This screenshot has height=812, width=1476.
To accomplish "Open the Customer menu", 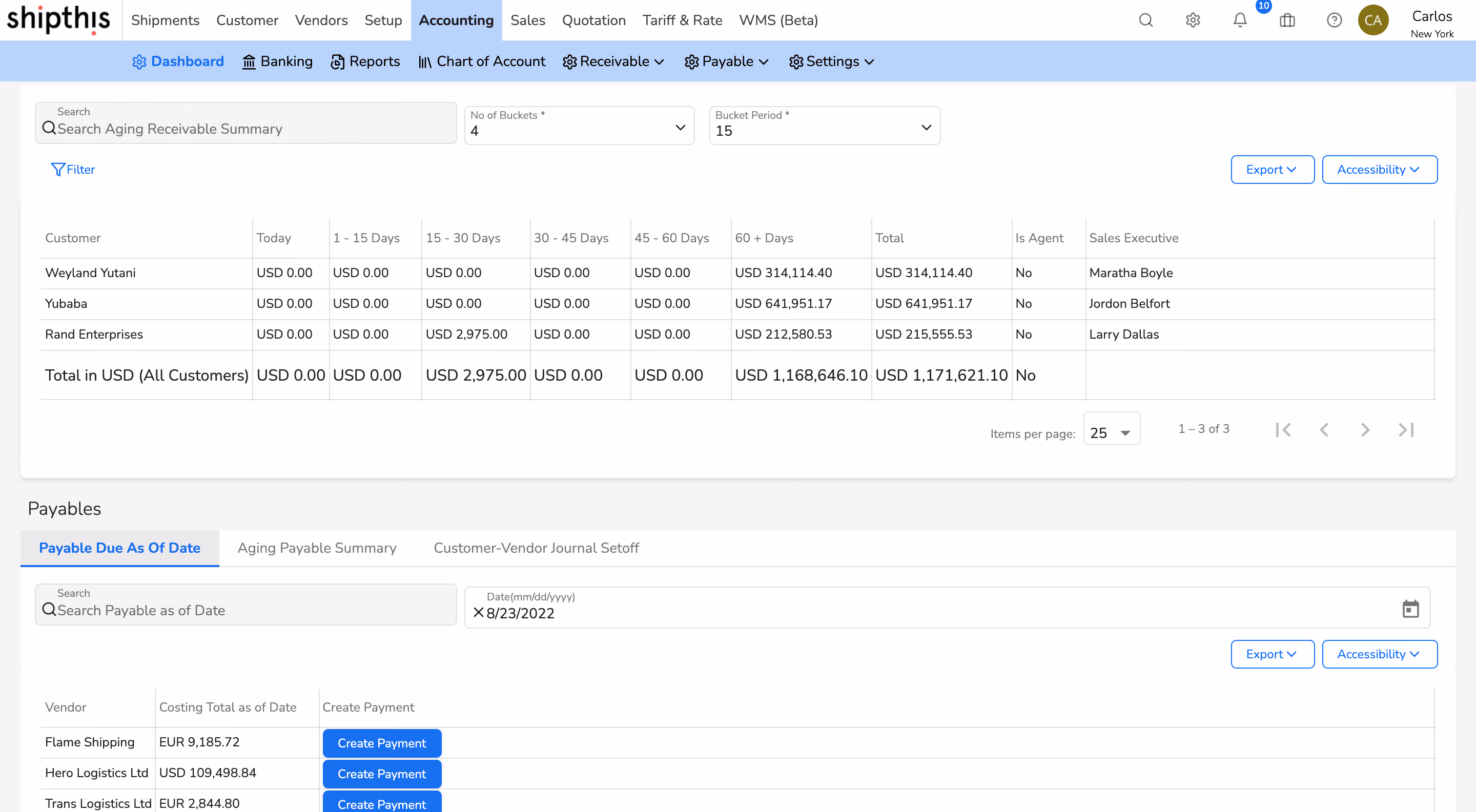I will (x=247, y=20).
